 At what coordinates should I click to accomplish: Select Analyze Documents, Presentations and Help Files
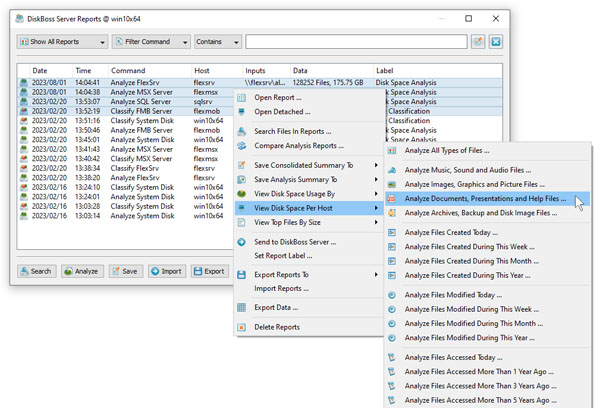pyautogui.click(x=488, y=199)
